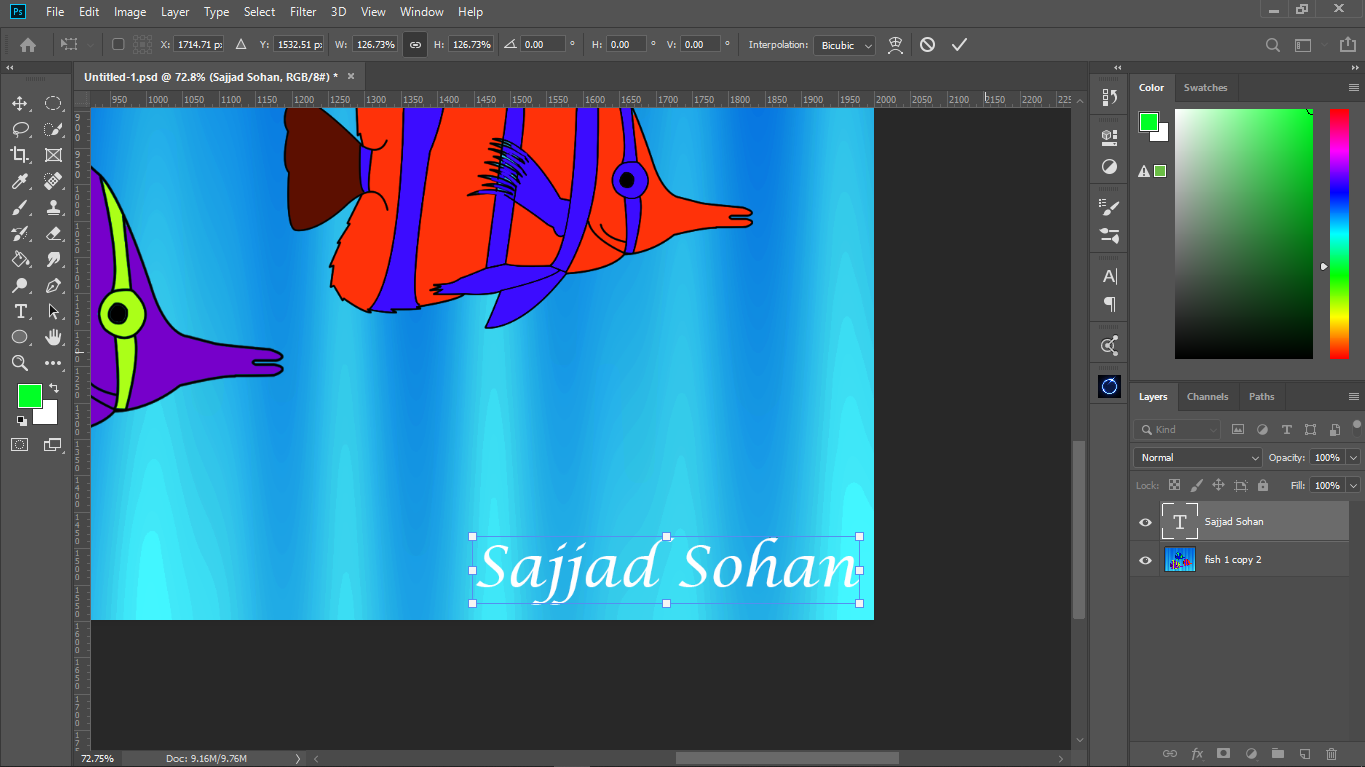Open the layer filter Kind dropdown
The width and height of the screenshot is (1365, 767).
[1177, 429]
